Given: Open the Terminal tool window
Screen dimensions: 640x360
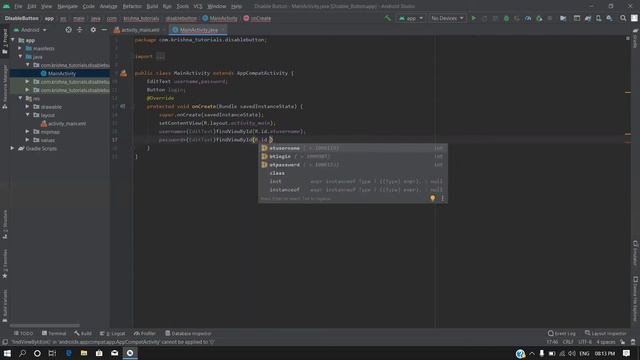Looking at the screenshot, I should pos(54,333).
